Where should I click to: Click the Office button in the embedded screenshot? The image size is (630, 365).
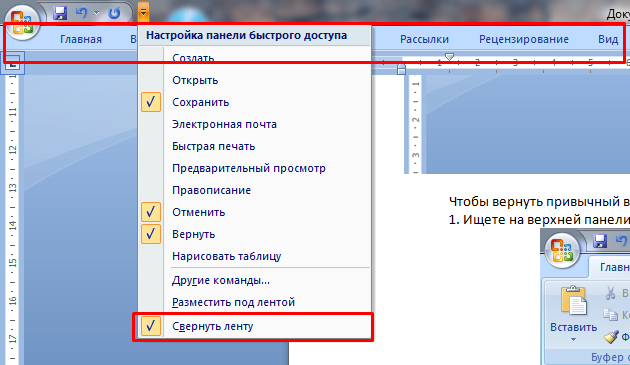pyautogui.click(x=562, y=250)
